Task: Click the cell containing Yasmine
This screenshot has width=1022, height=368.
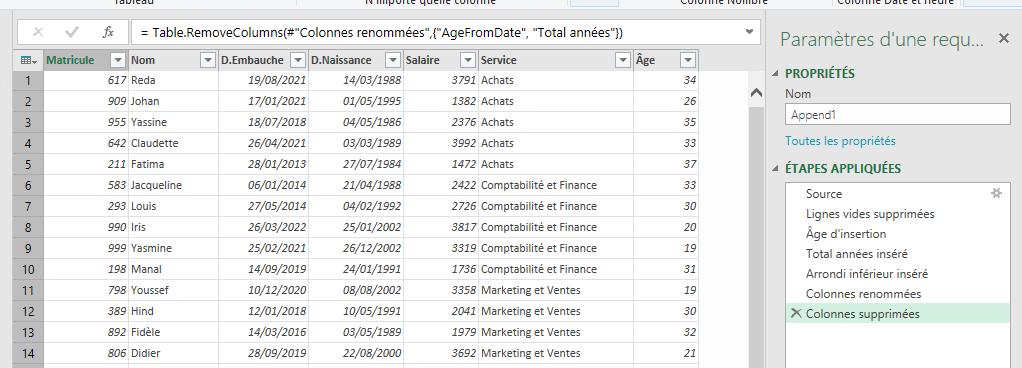Action: click(x=173, y=248)
